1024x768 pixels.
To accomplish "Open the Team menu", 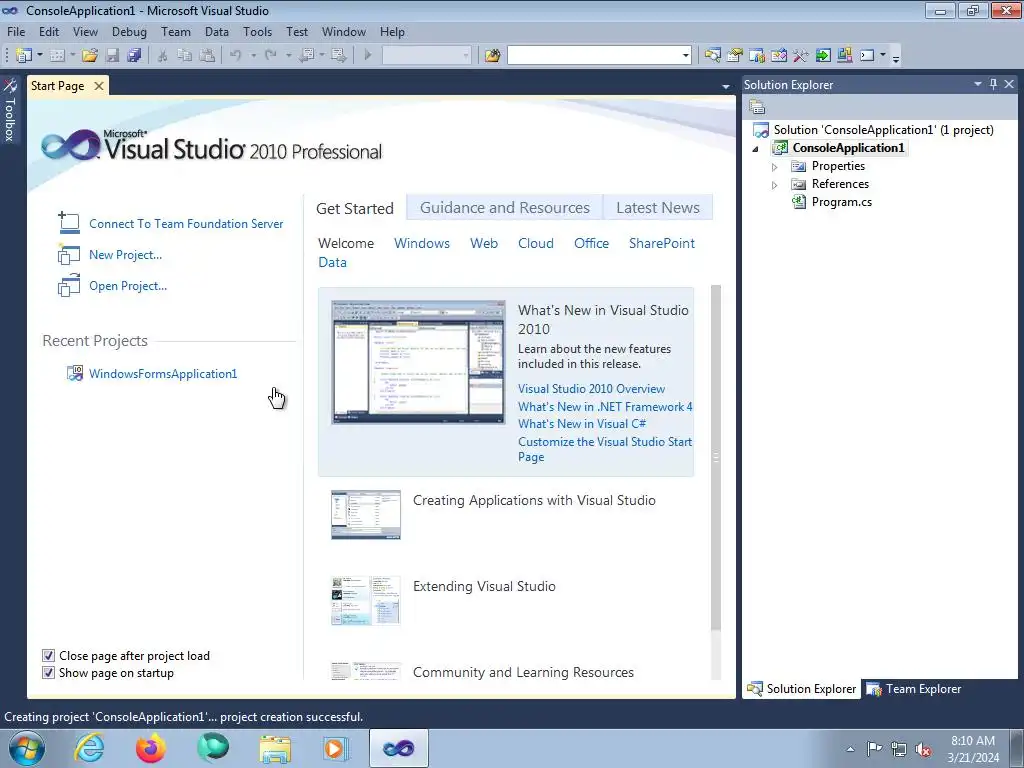I will coord(176,31).
